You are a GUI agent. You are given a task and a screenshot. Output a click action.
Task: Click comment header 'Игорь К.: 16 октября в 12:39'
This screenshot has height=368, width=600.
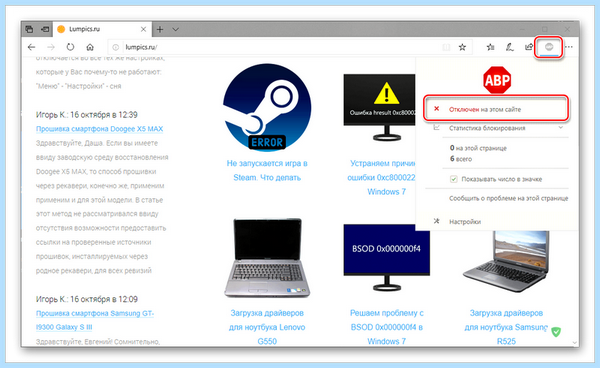click(x=87, y=115)
